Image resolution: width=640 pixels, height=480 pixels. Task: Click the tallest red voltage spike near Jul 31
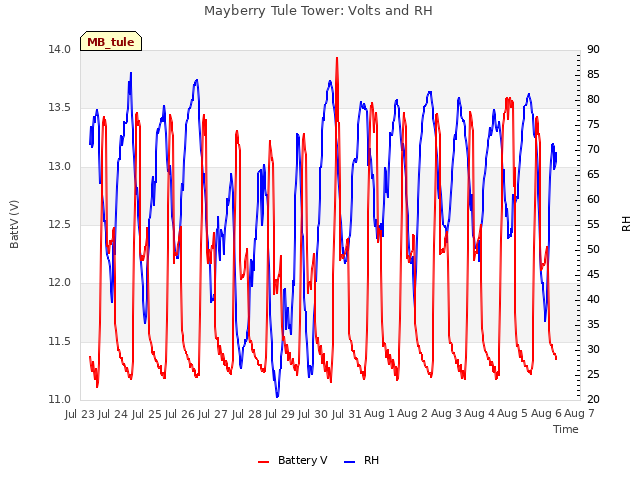pyautogui.click(x=337, y=60)
